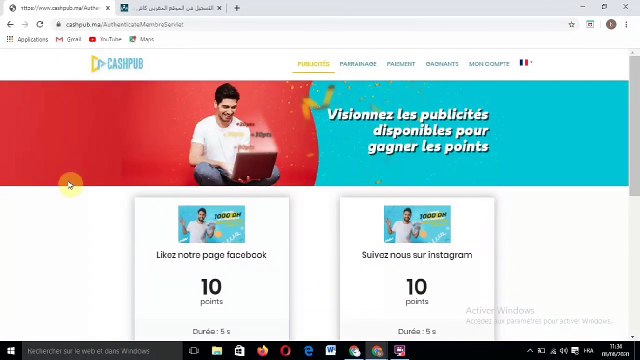Close the Arabic-titled second tab

coord(219,8)
